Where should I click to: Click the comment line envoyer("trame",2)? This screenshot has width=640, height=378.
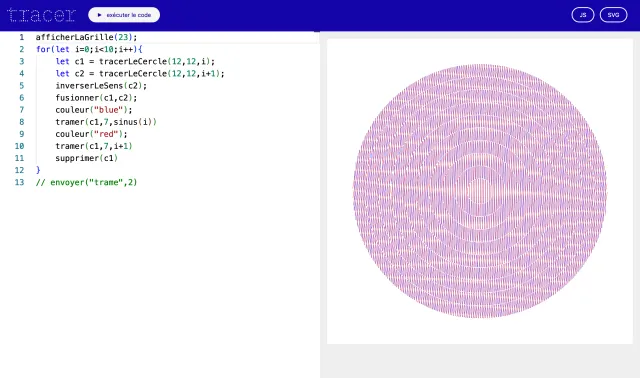[x=87, y=182]
